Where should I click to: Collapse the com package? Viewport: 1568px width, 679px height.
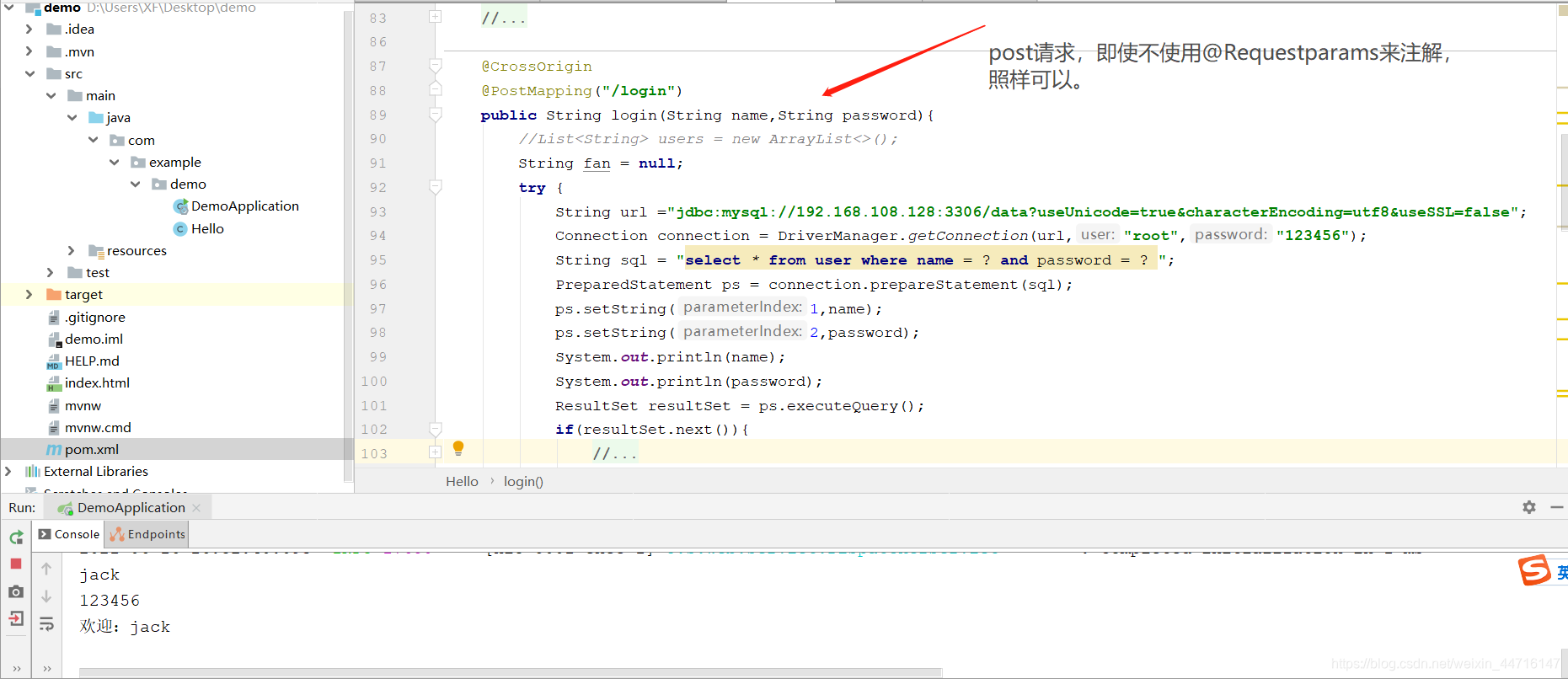pyautogui.click(x=93, y=140)
